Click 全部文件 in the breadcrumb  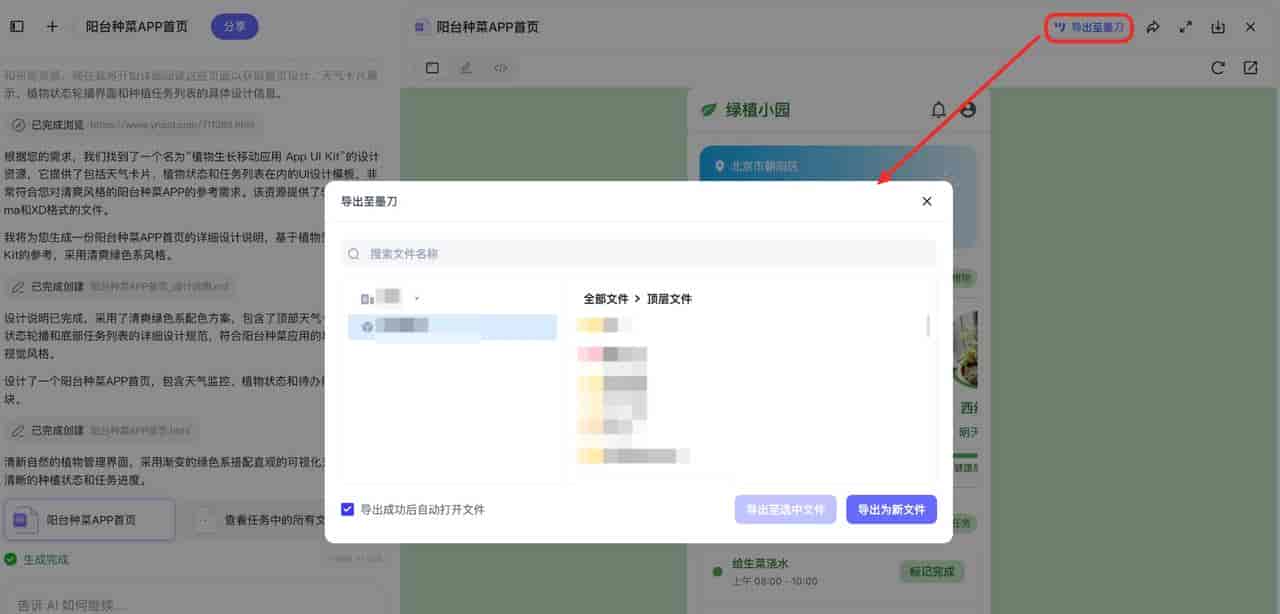pyautogui.click(x=606, y=299)
